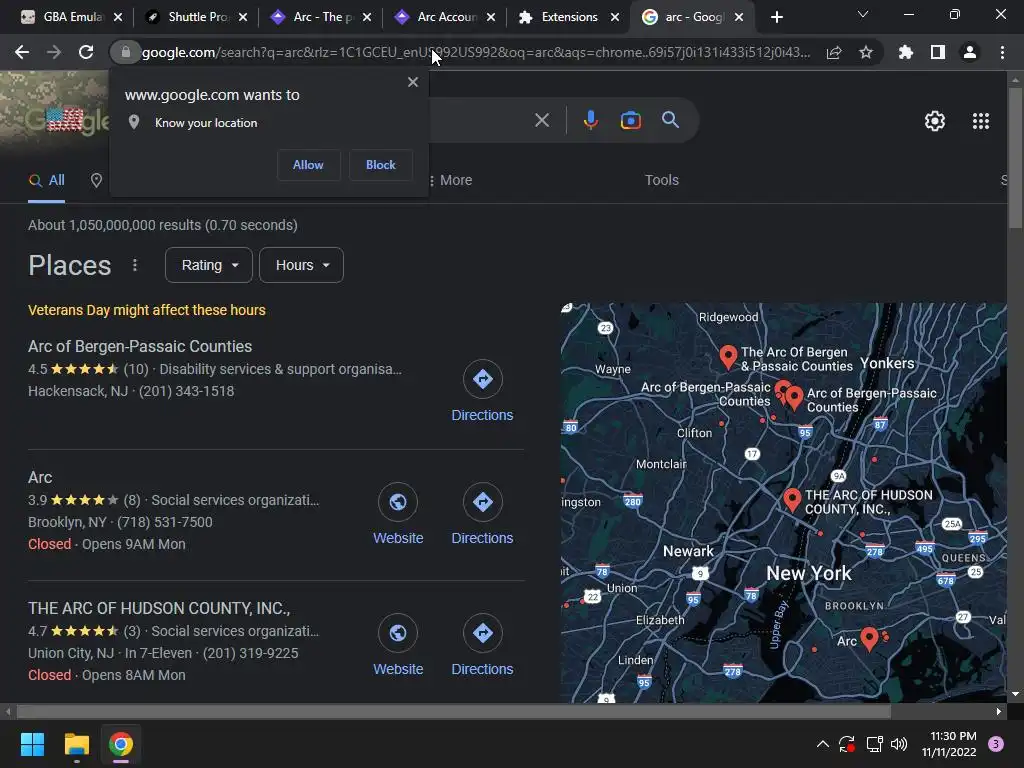Open the Extensions puzzle icon in toolbar
1024x768 pixels.
point(906,52)
